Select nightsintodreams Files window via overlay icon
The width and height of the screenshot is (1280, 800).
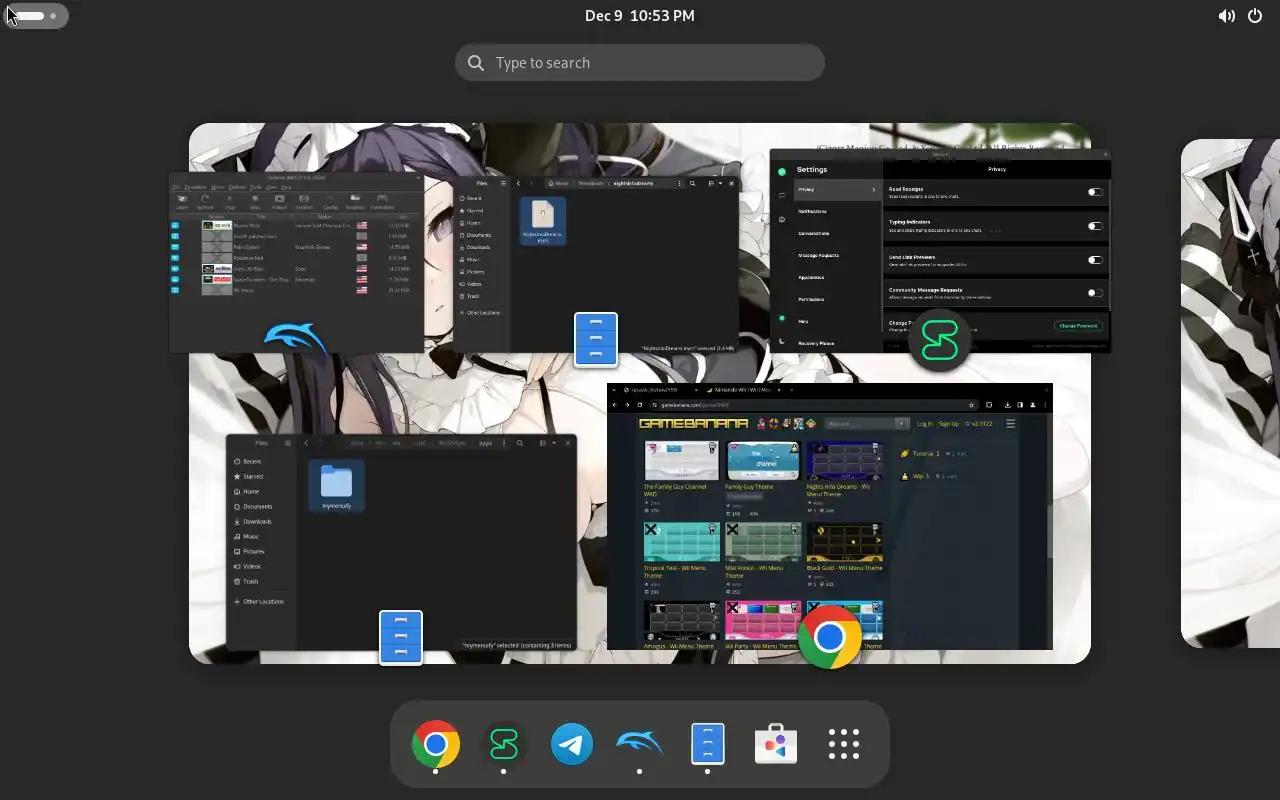click(x=596, y=339)
